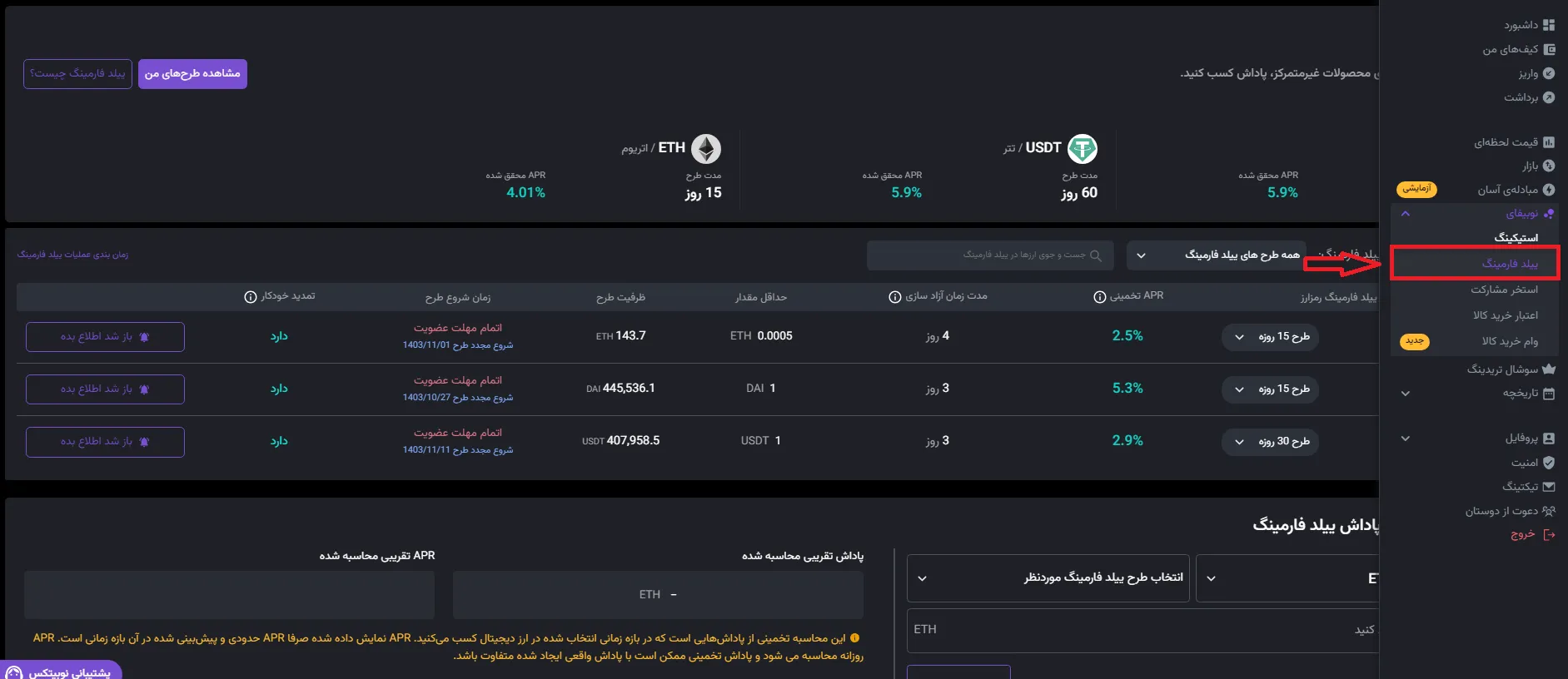Click 4.01% realized APR on ETH card

click(525, 193)
